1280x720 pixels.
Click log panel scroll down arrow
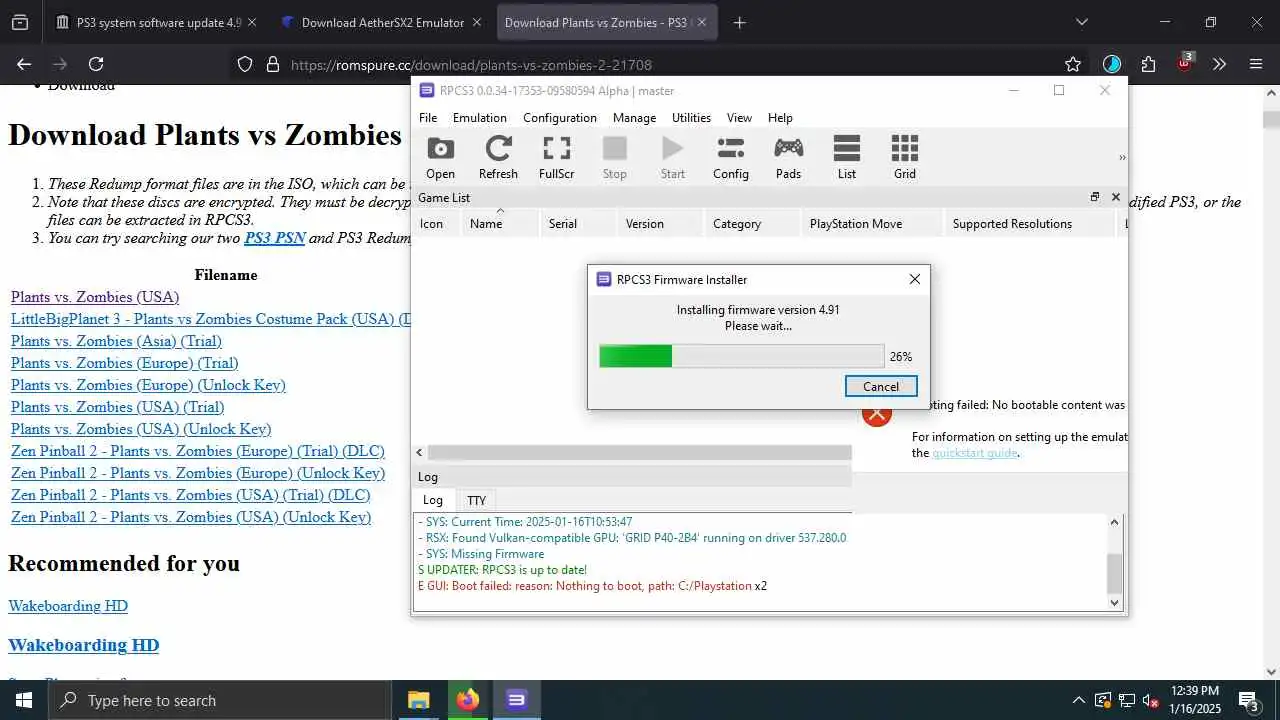tap(1115, 603)
